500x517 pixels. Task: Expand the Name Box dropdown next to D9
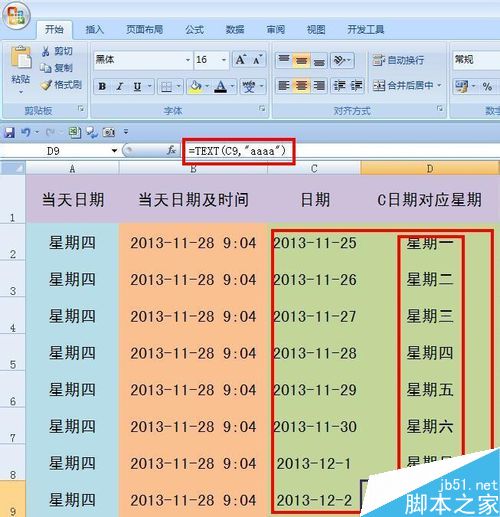click(114, 151)
